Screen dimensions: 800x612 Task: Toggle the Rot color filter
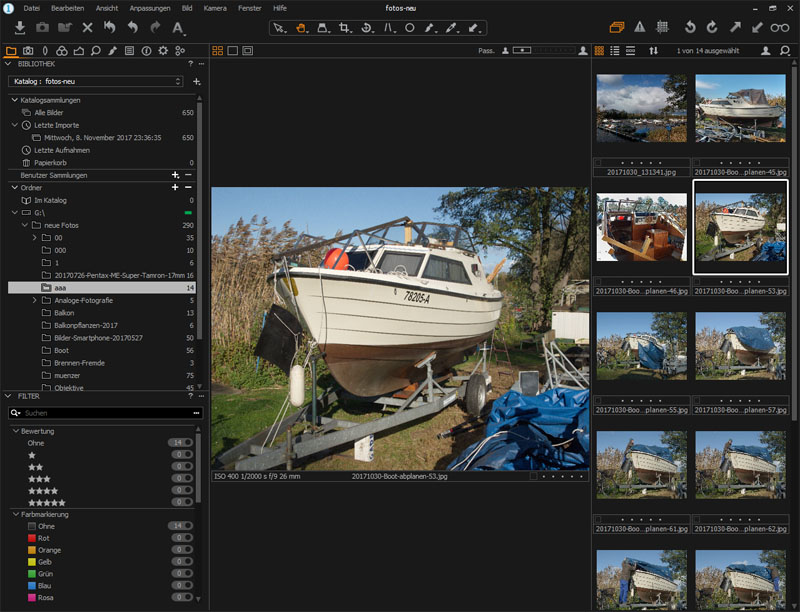pos(182,538)
